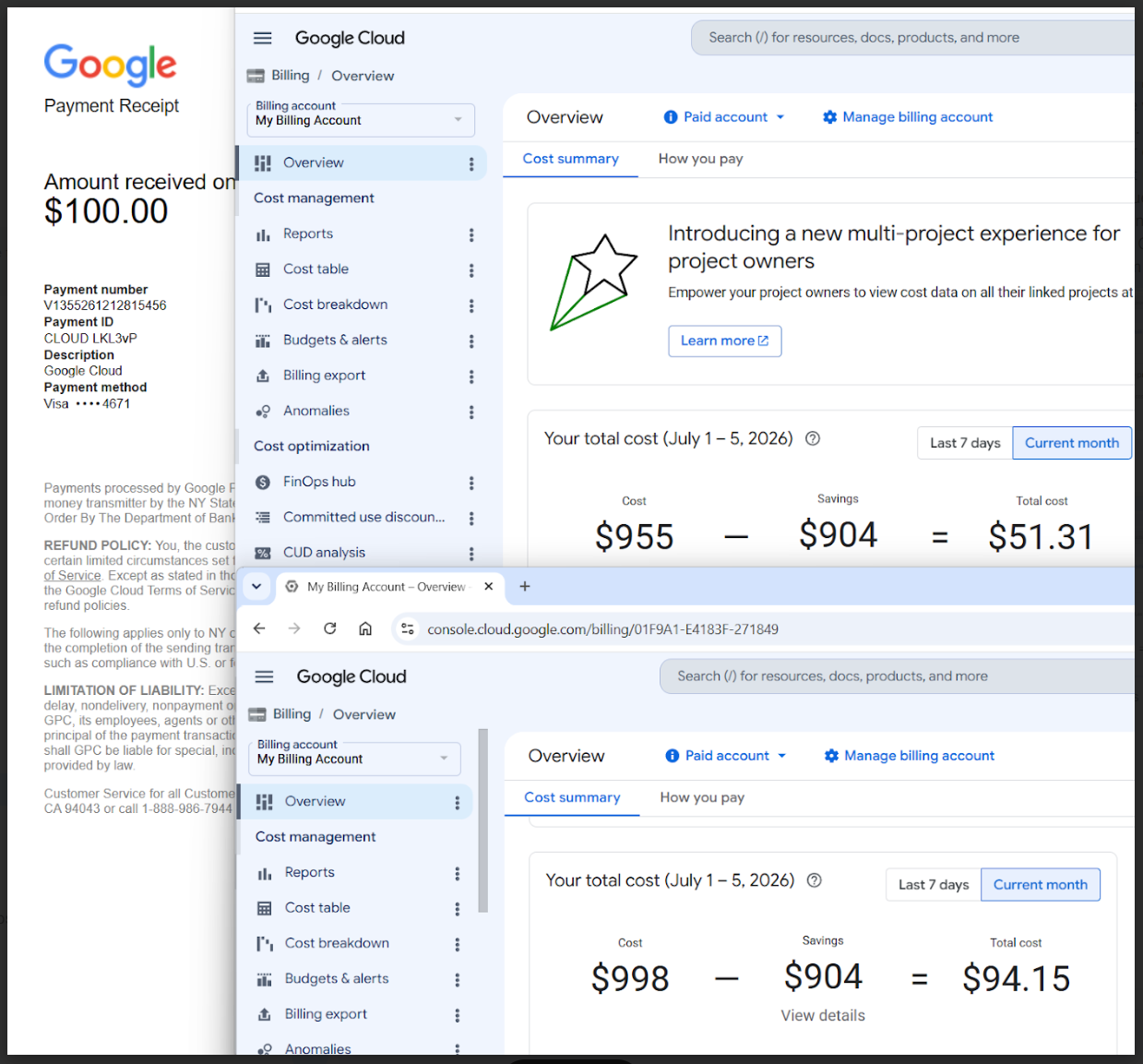Open browser tab search chevron
Viewport: 1143px width, 1064px height.
pyautogui.click(x=256, y=586)
